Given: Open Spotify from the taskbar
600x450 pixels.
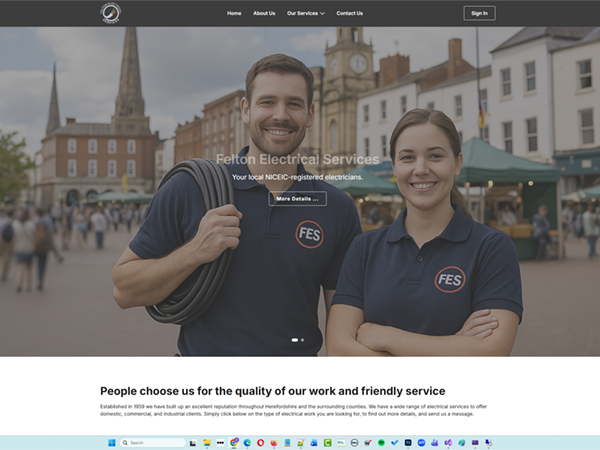Looking at the screenshot, I should [x=381, y=443].
